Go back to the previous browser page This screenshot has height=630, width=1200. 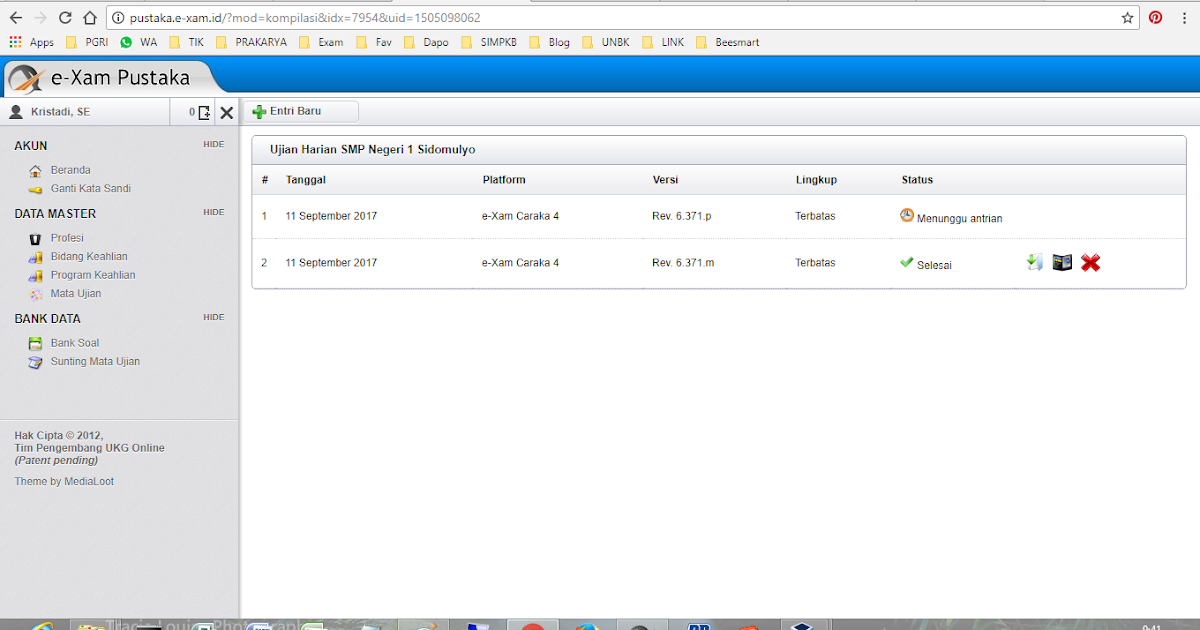click(16, 18)
